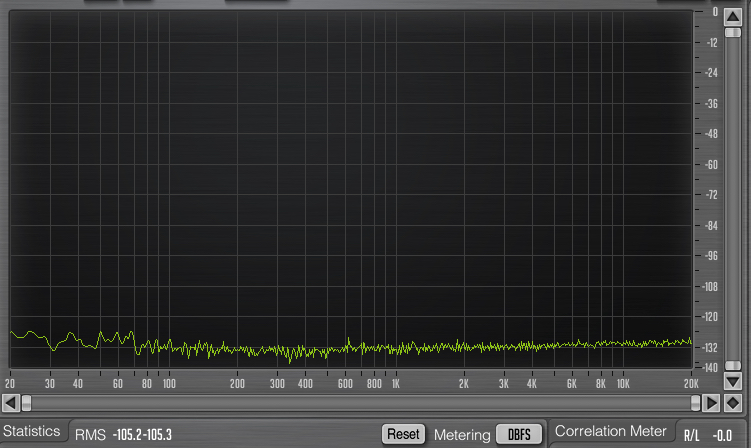Click the Metering label
Screen dimensions: 751x448
tap(462, 435)
